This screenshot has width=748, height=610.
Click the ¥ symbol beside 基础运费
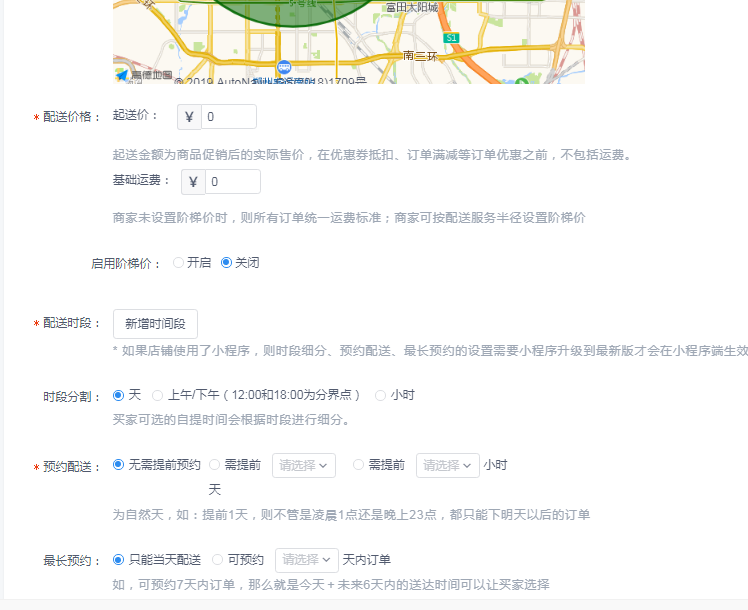pyautogui.click(x=193, y=182)
